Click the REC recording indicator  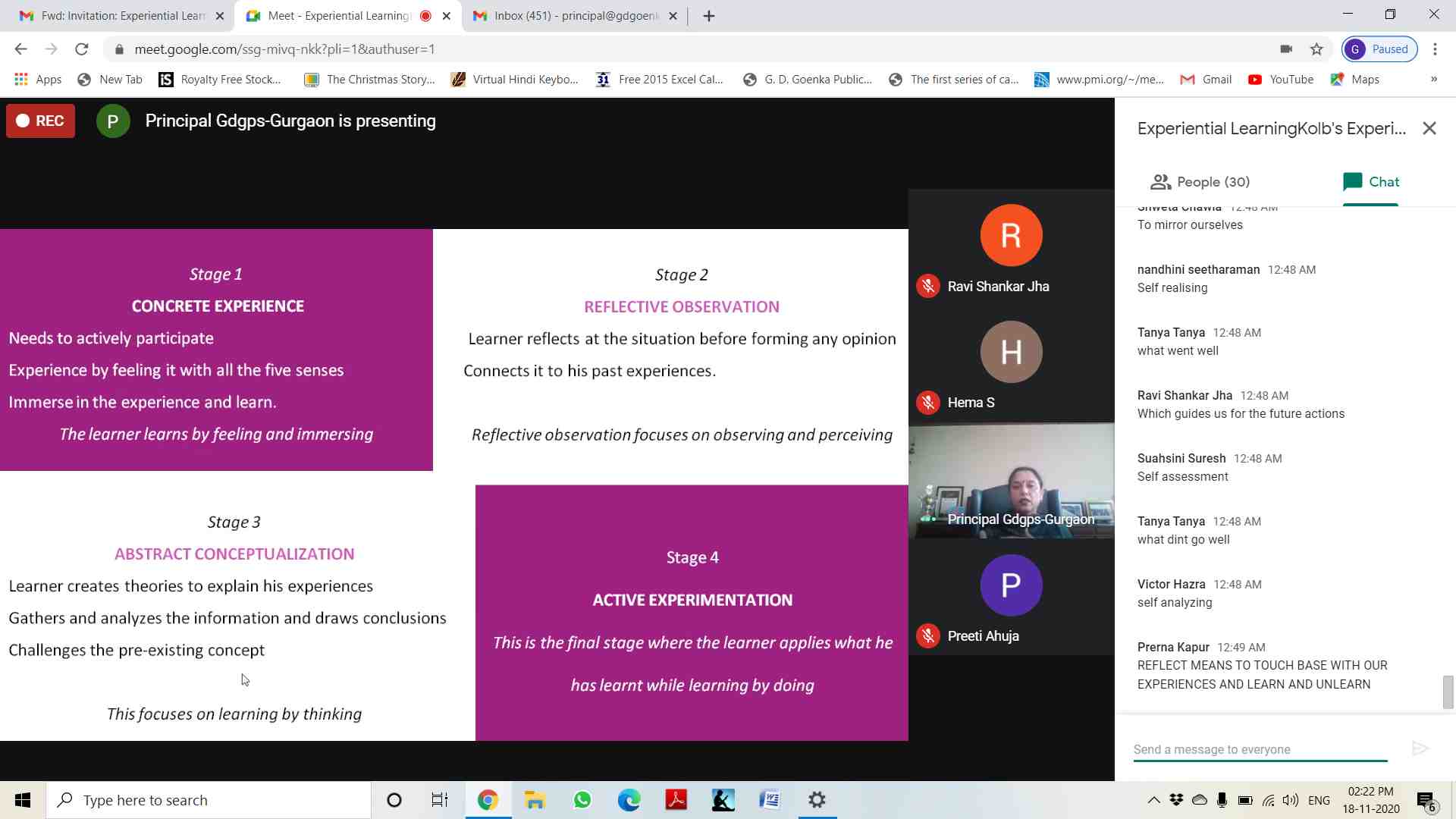click(41, 121)
